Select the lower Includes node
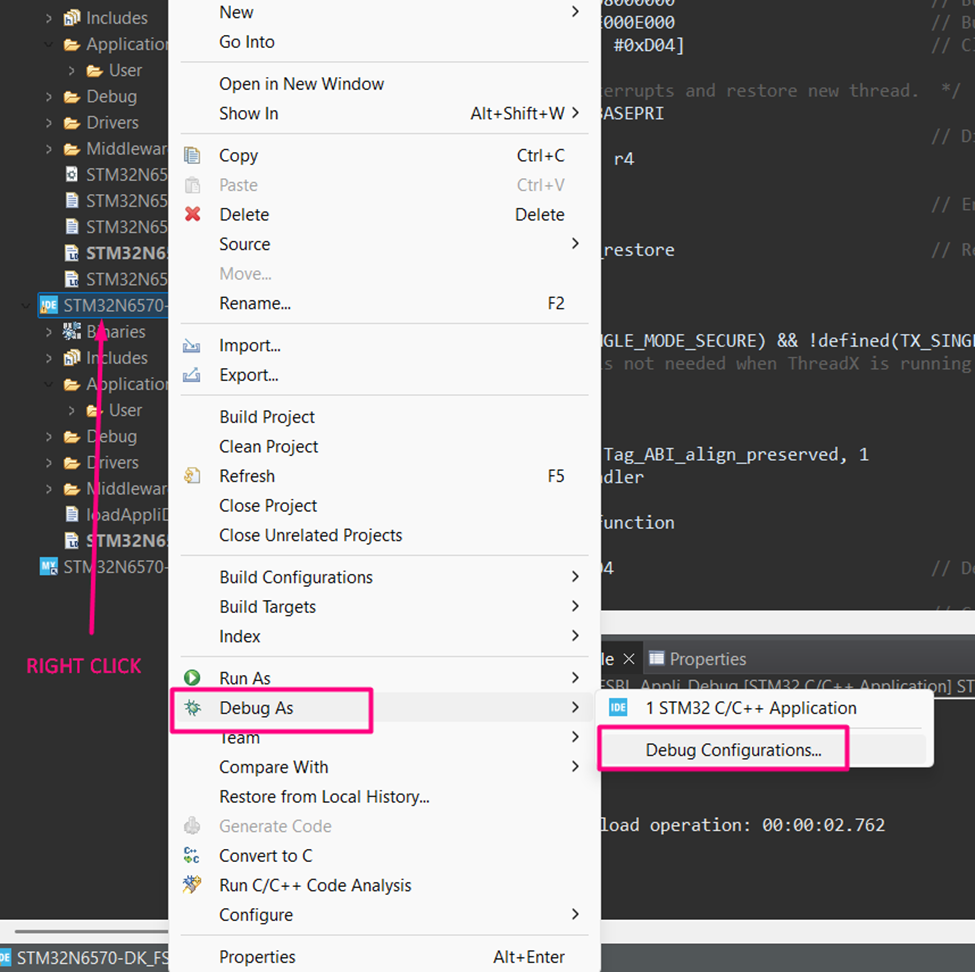 coord(105,358)
